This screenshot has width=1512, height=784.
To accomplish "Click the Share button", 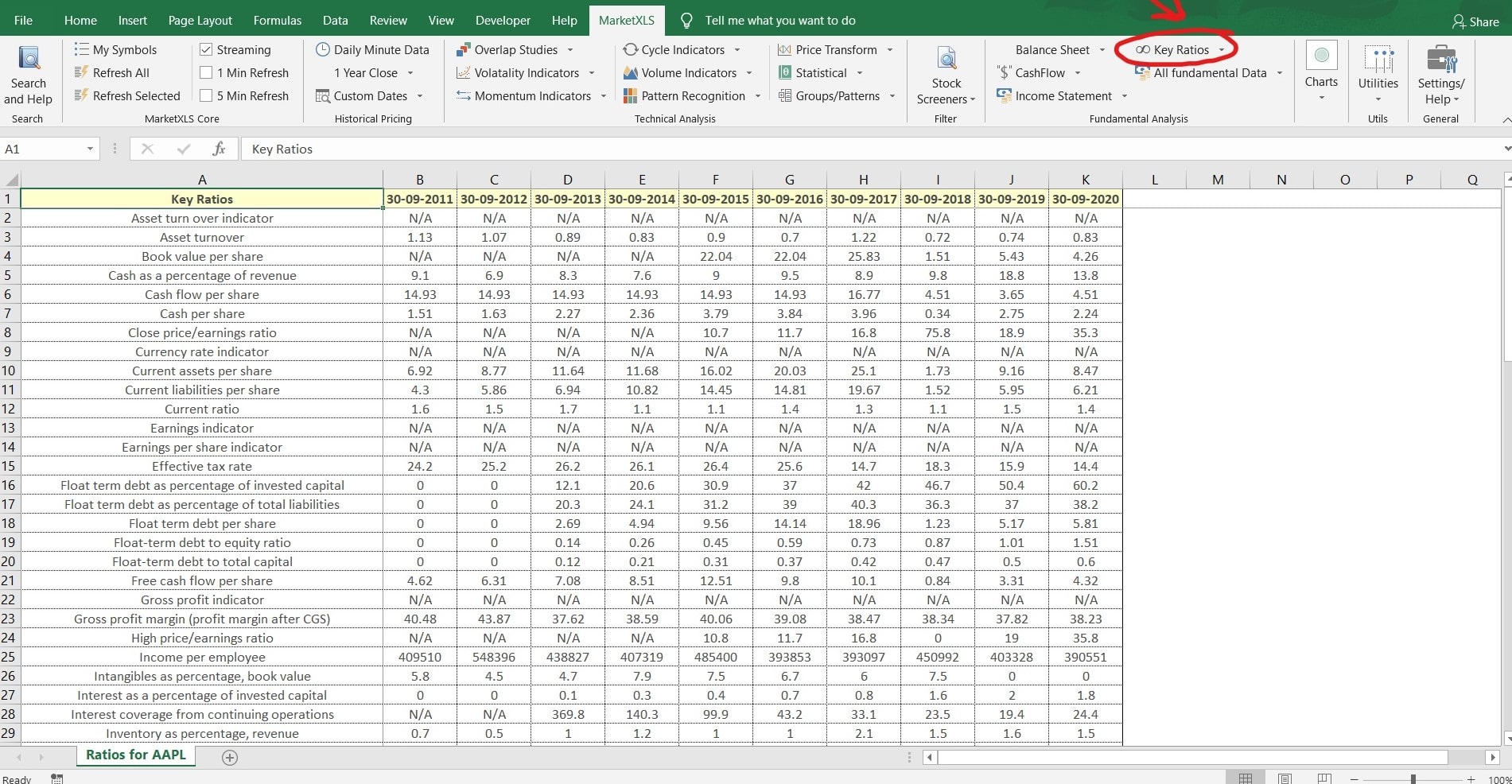I will tap(1475, 21).
